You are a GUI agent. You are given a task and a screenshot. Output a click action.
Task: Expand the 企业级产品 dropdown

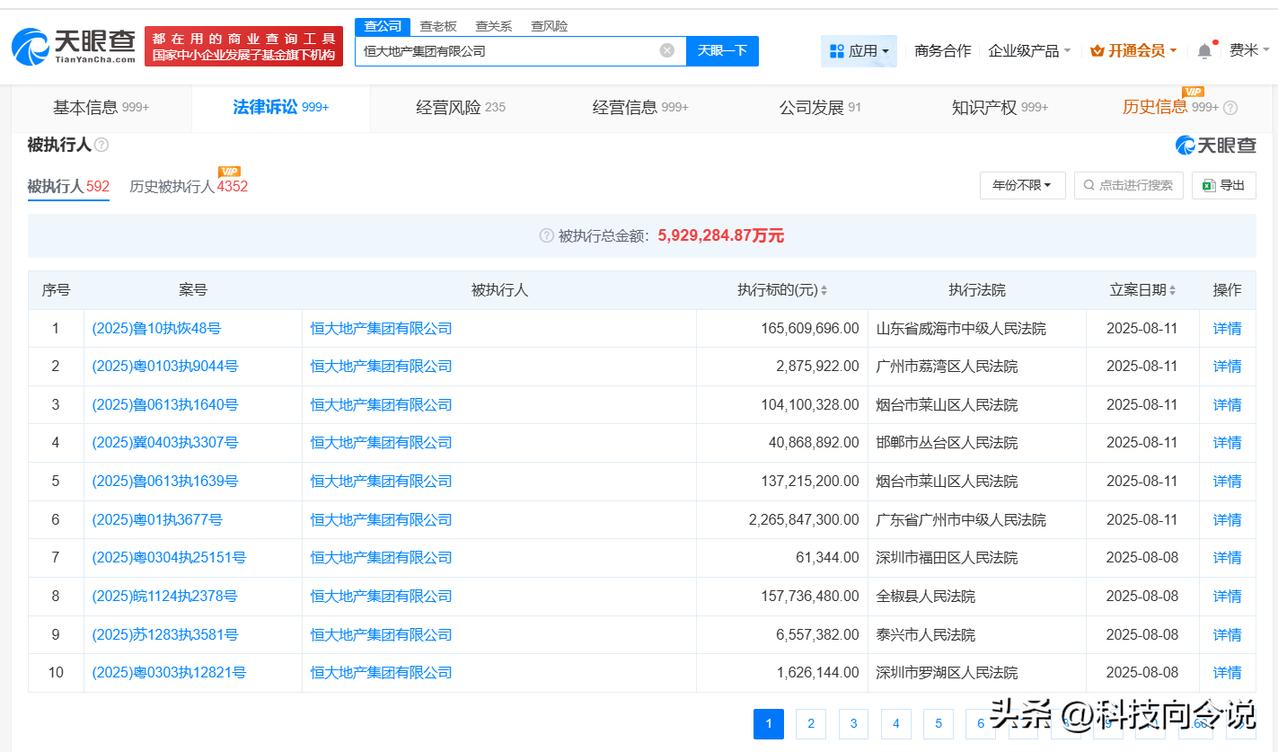click(1029, 51)
